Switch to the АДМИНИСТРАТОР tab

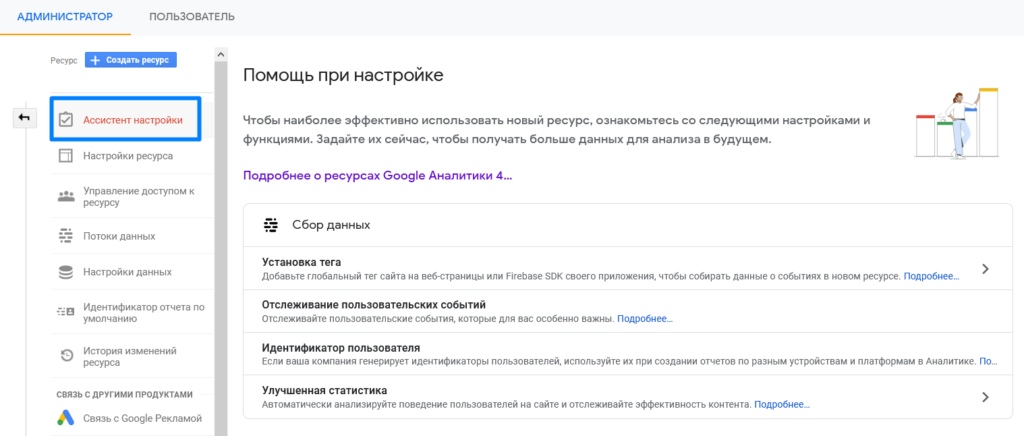65,17
